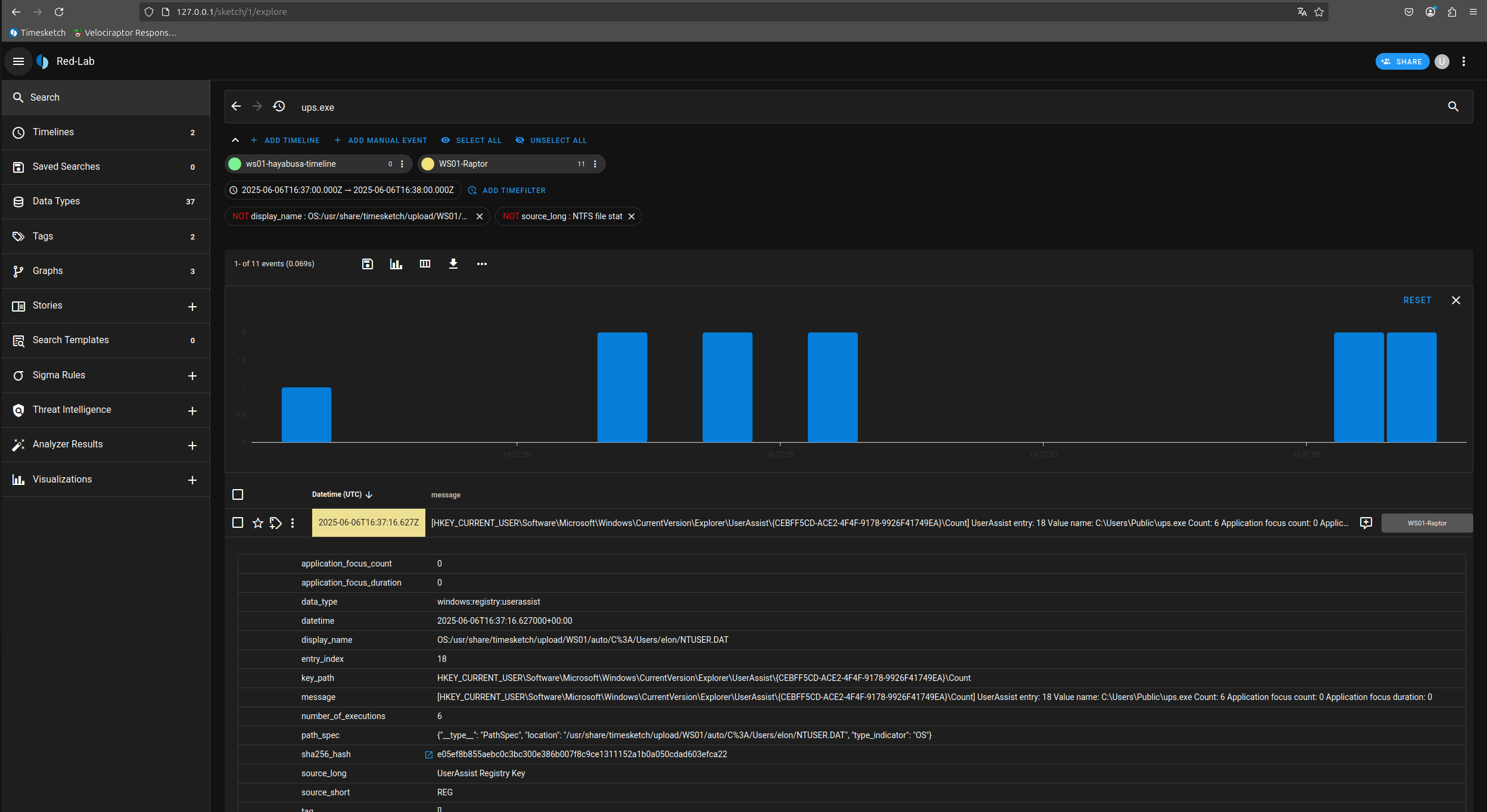Image resolution: width=1487 pixels, height=812 pixels.
Task: Click the green ws01-hayabusa color dot
Action: [x=235, y=164]
